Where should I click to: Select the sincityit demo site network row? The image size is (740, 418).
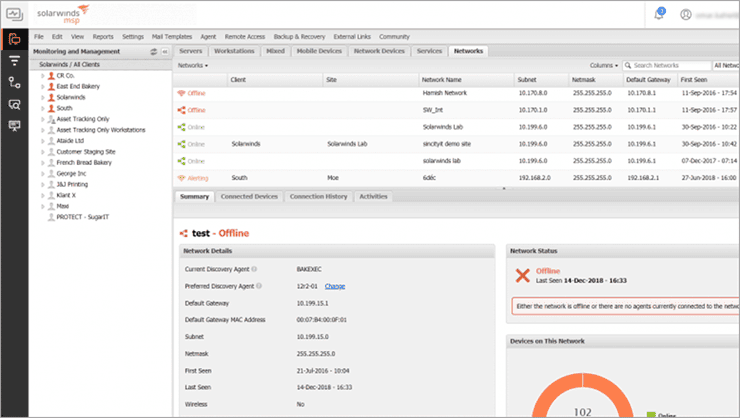456,144
